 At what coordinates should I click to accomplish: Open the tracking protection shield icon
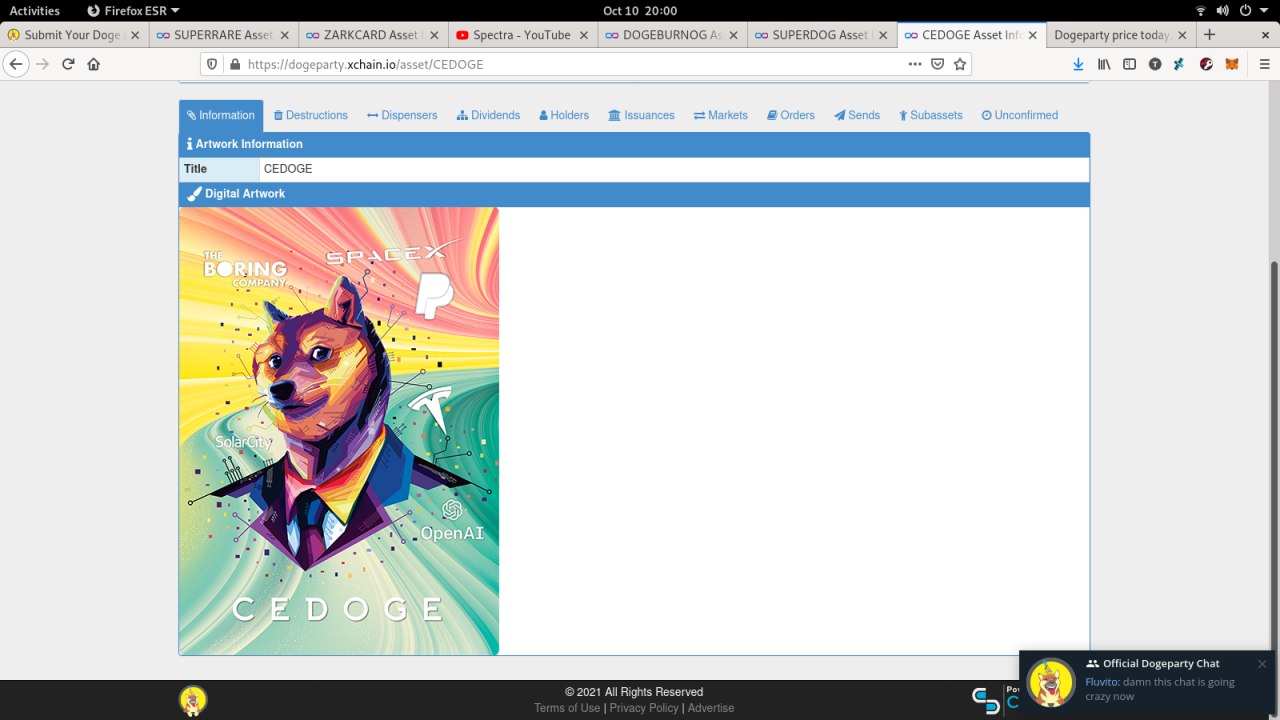[212, 64]
